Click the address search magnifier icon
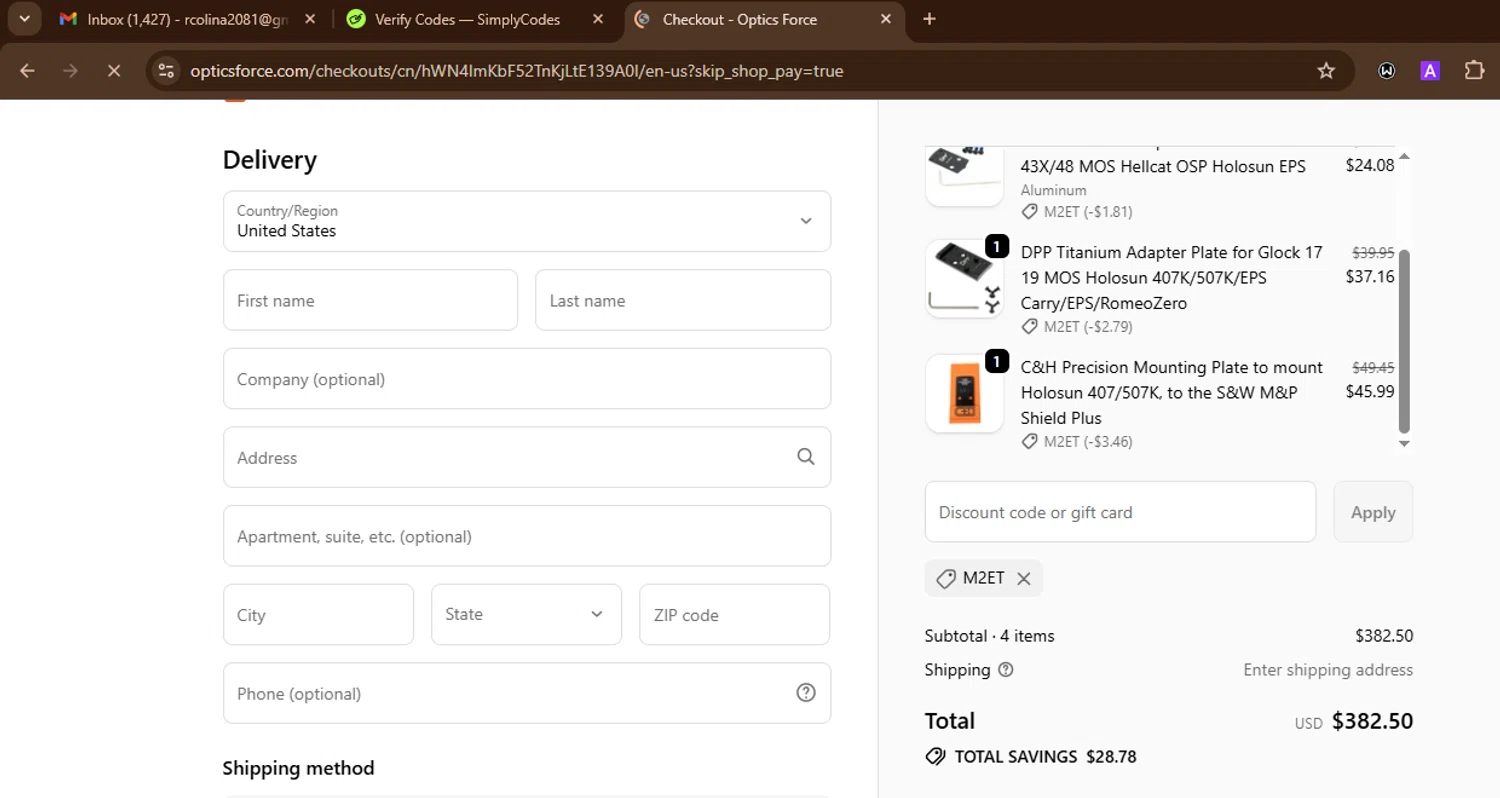Screen dimensions: 1500x798 [x=806, y=457]
